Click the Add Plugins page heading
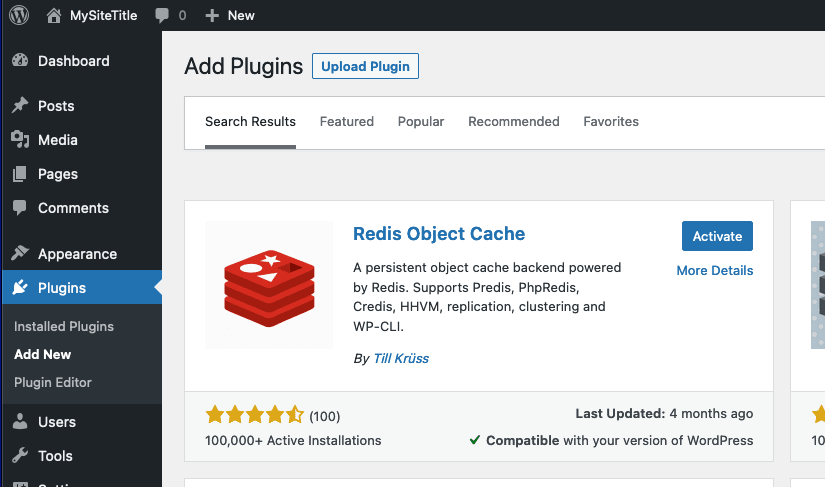This screenshot has width=825, height=487. tap(244, 66)
